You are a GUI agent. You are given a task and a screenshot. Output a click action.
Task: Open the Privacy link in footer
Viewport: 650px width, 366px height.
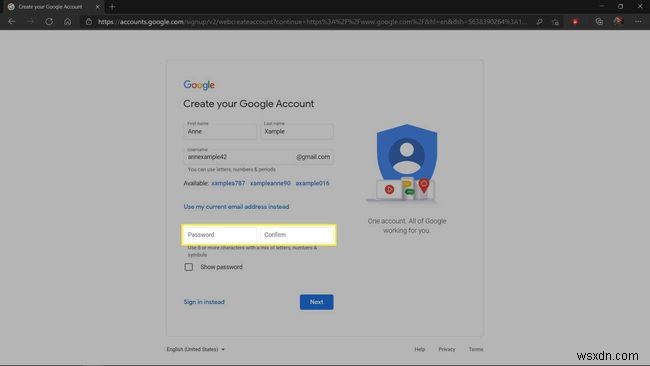click(x=446, y=349)
